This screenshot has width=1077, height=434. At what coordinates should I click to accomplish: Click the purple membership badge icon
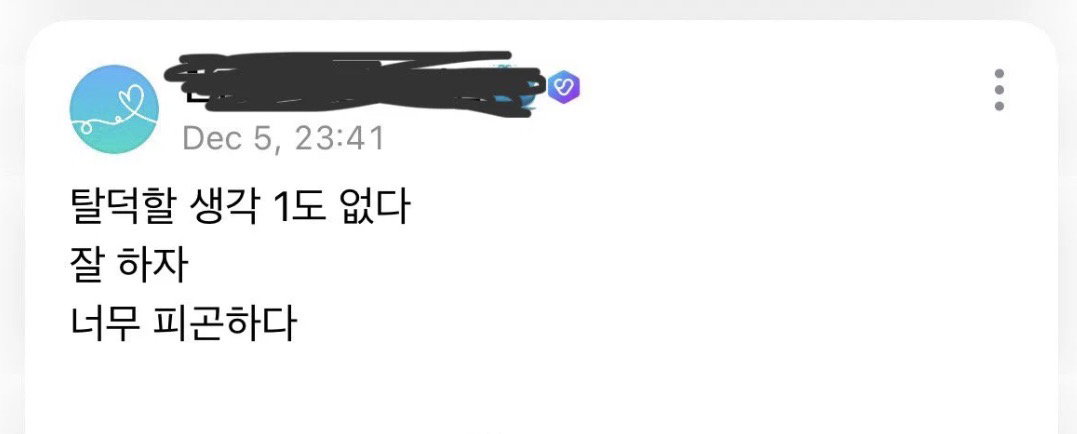tap(564, 87)
